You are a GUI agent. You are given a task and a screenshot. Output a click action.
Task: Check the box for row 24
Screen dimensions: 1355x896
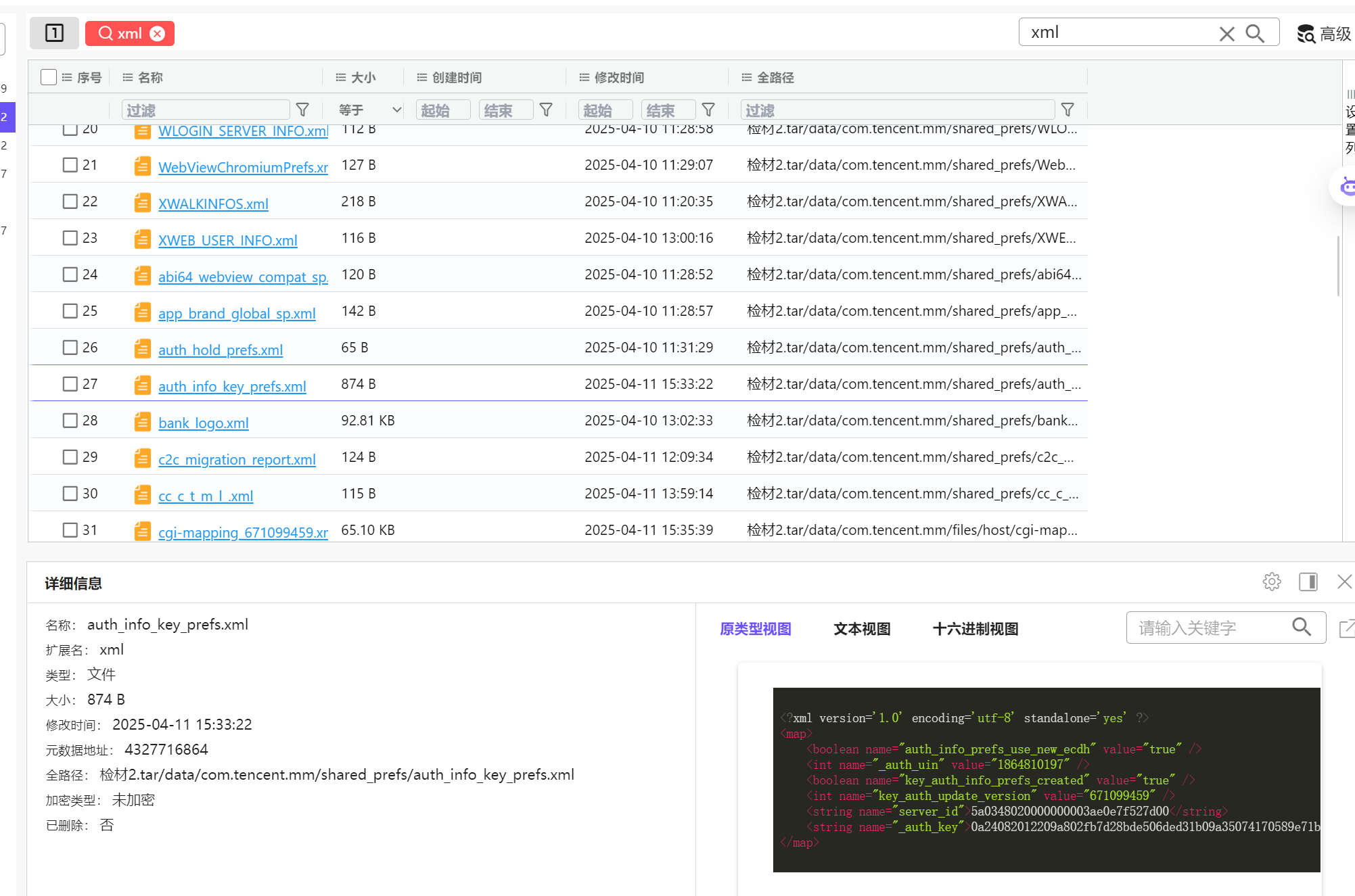[70, 275]
